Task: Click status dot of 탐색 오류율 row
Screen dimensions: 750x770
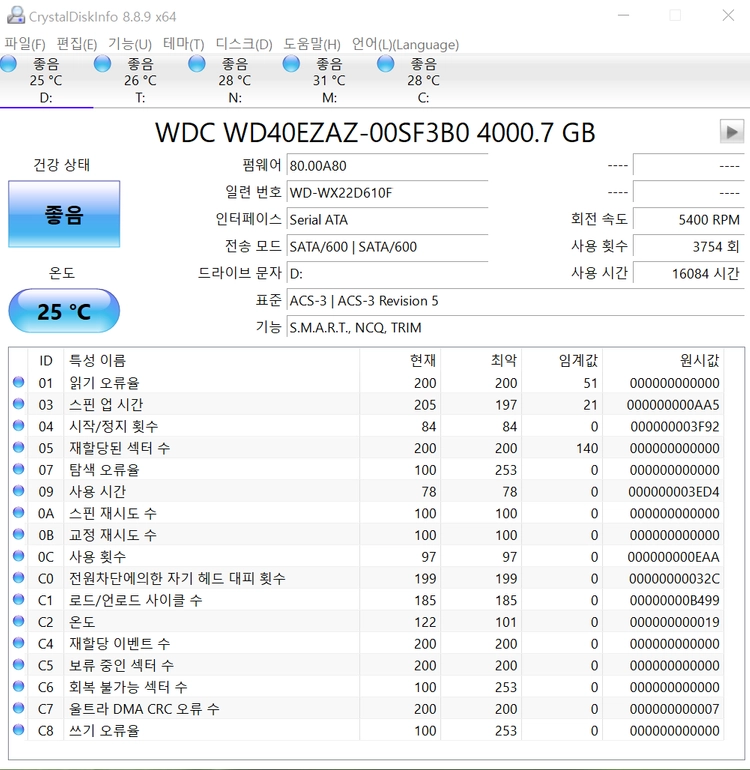Action: tap(19, 469)
